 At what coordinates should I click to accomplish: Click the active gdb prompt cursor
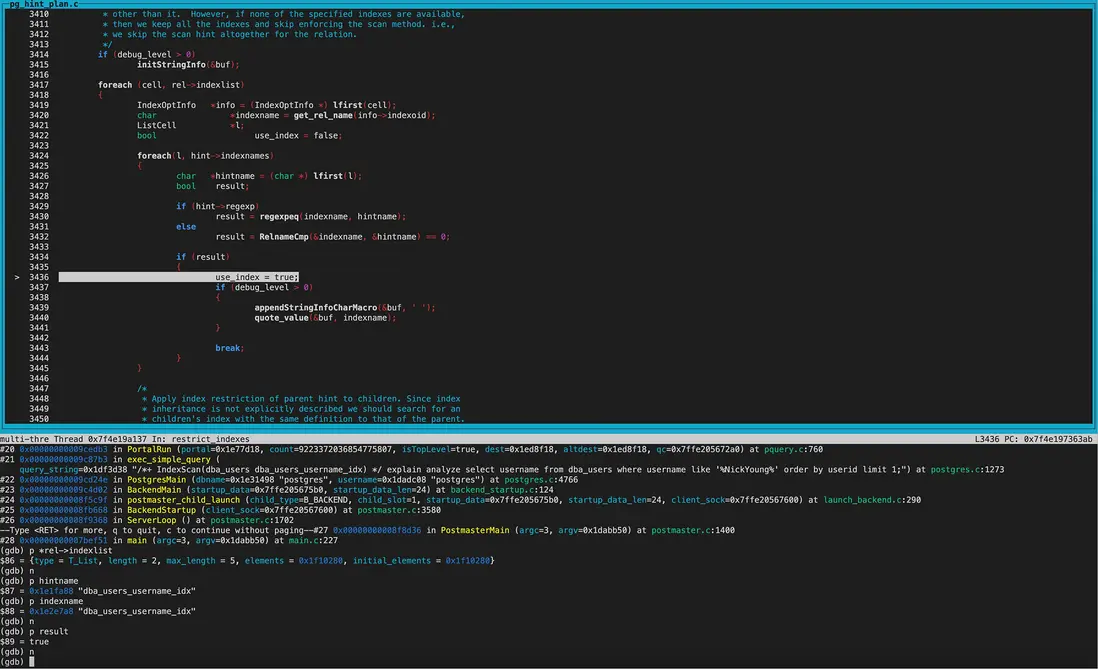click(x=33, y=661)
